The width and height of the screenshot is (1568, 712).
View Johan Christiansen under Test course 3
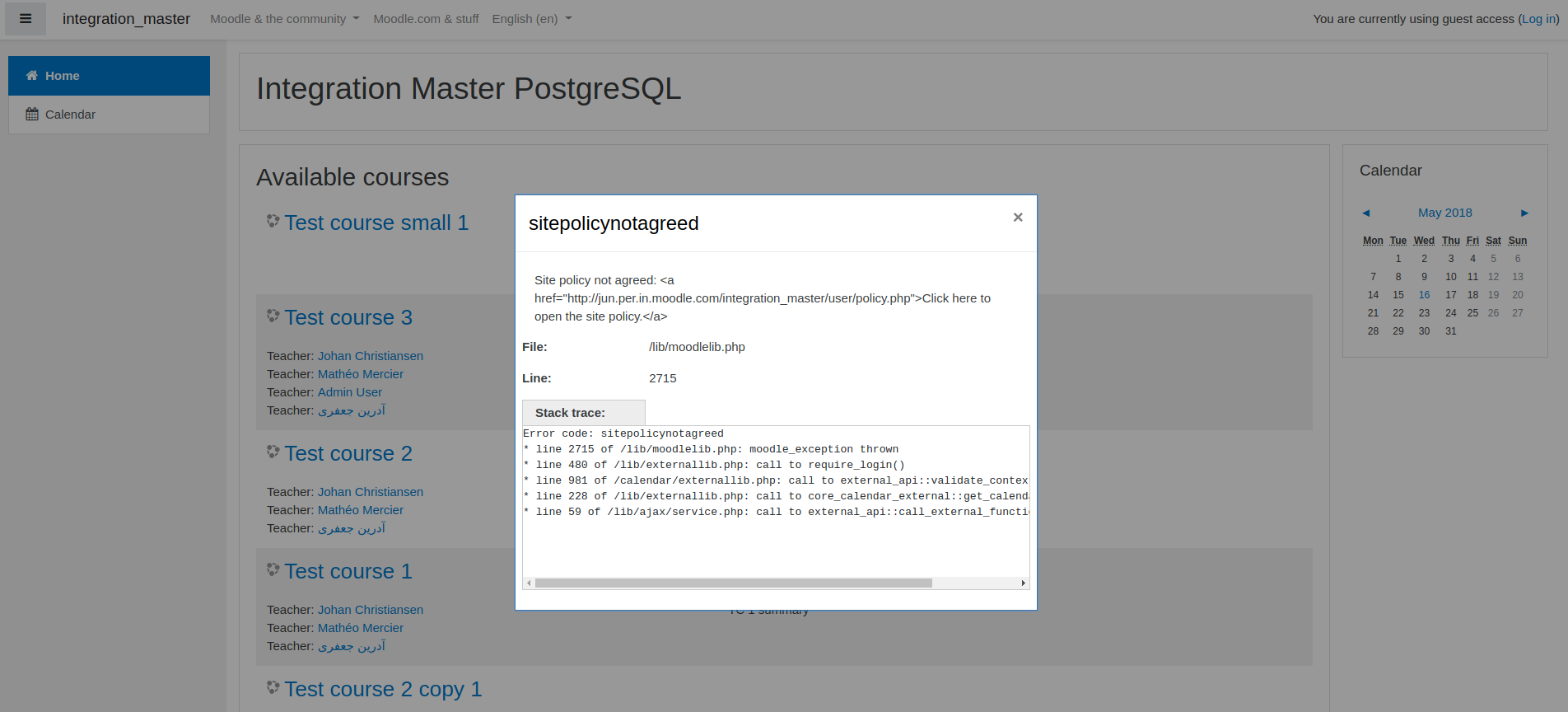371,356
